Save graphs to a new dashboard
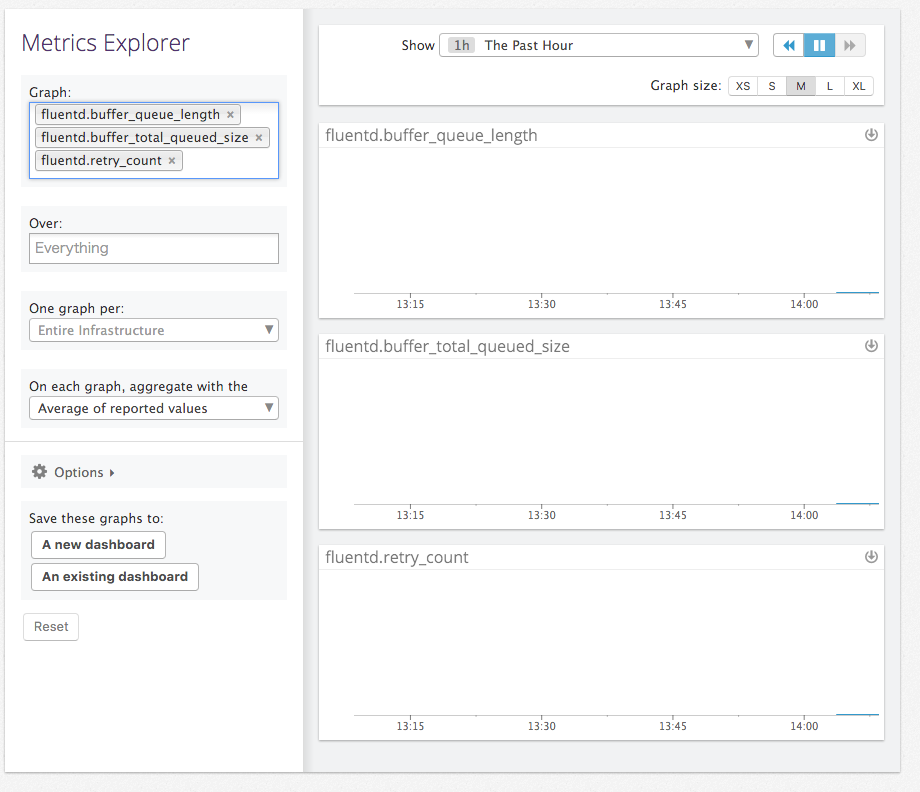Image resolution: width=920 pixels, height=792 pixels. [x=99, y=545]
